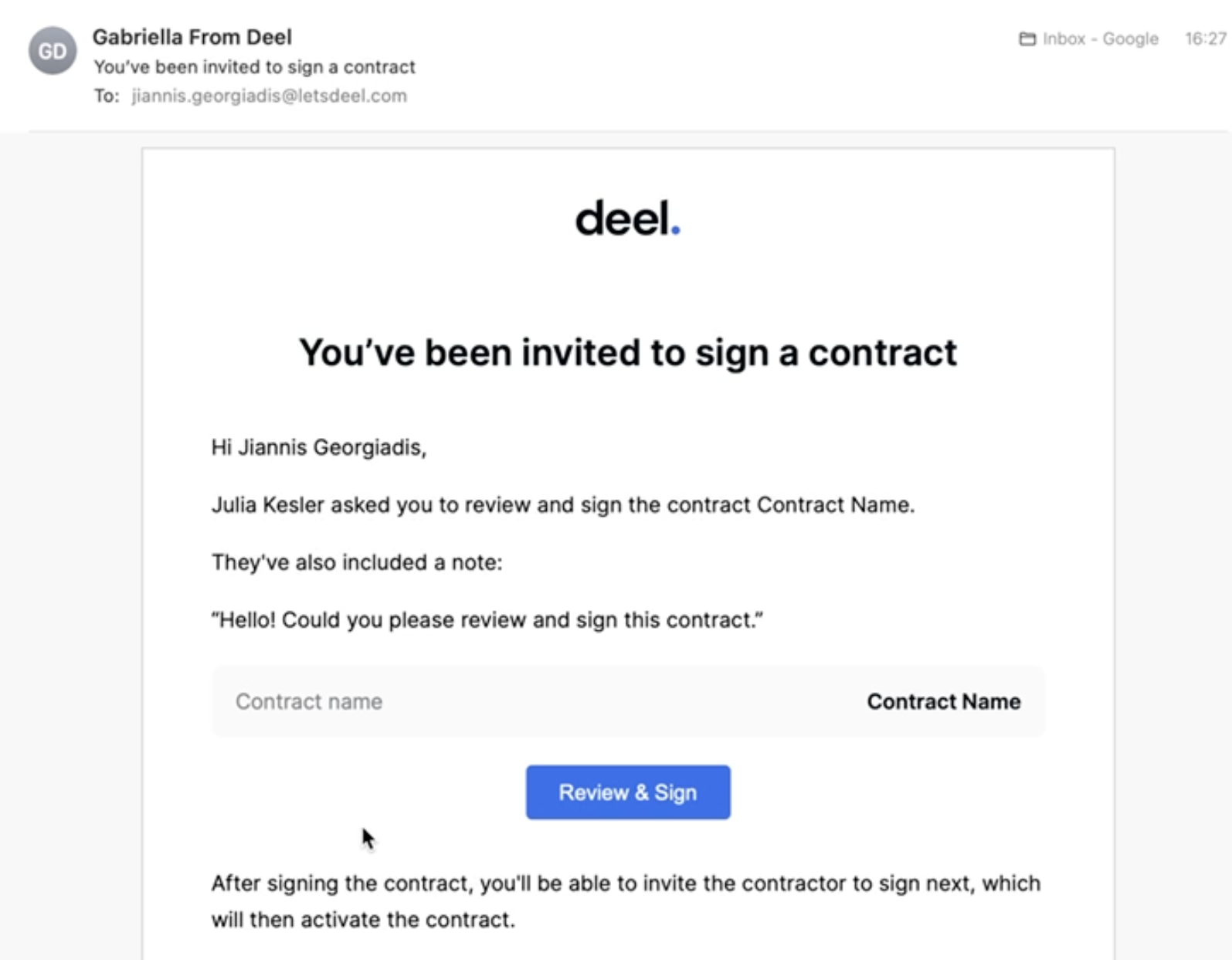Click the gray Contract name label

[309, 701]
